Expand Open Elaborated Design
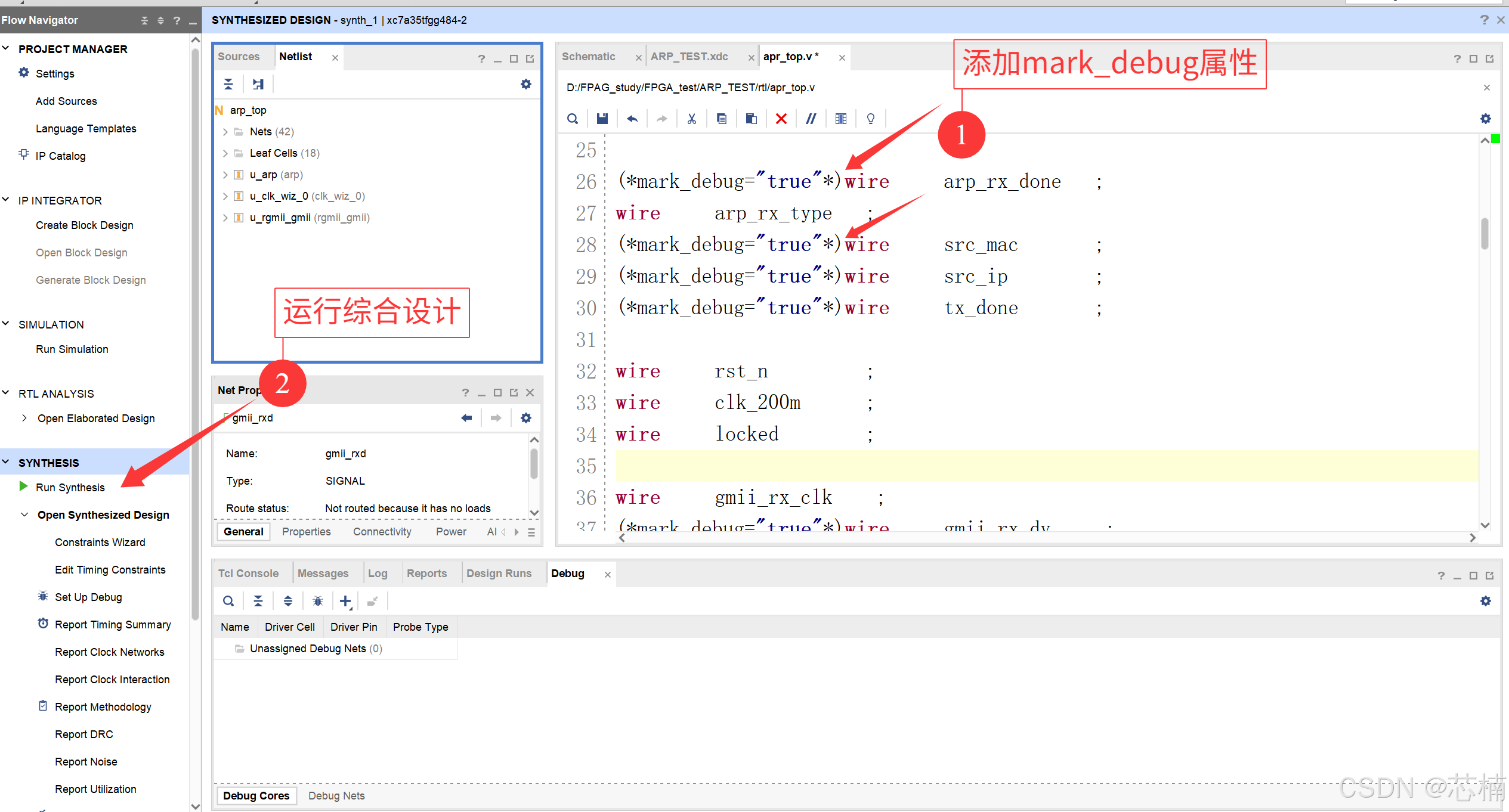 click(24, 419)
